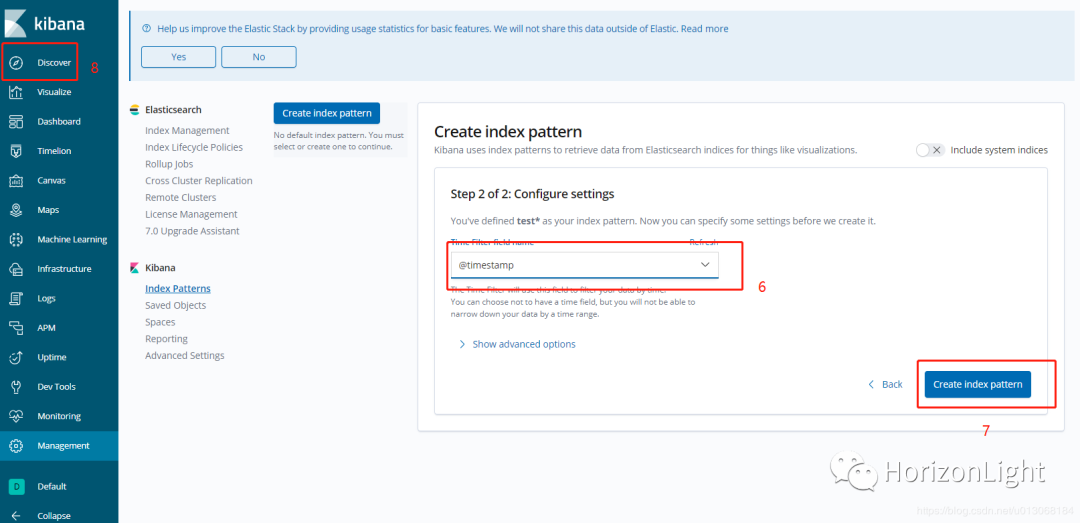The width and height of the screenshot is (1080, 523).
Task: Open Reporting
Action: 166,339
